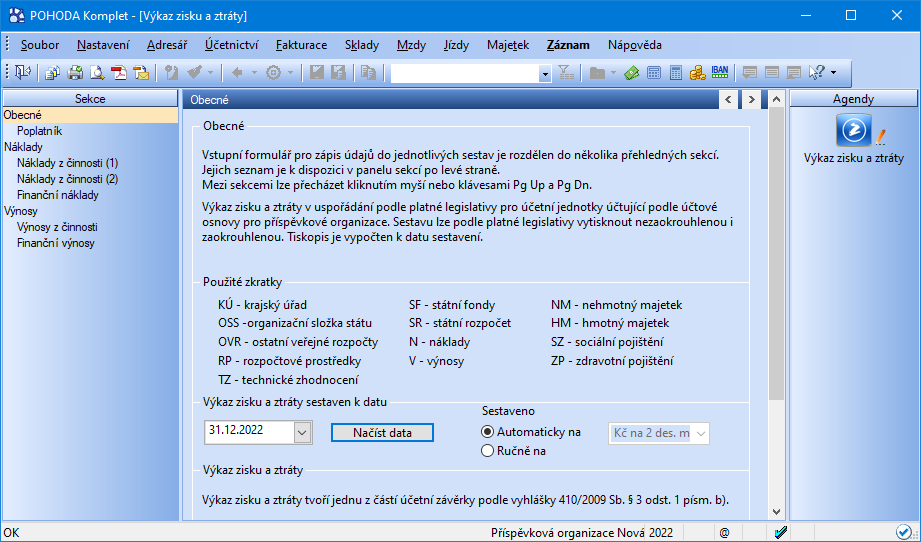Export to PDF using toolbar icon
Screen dimensions: 921x542
coord(119,73)
